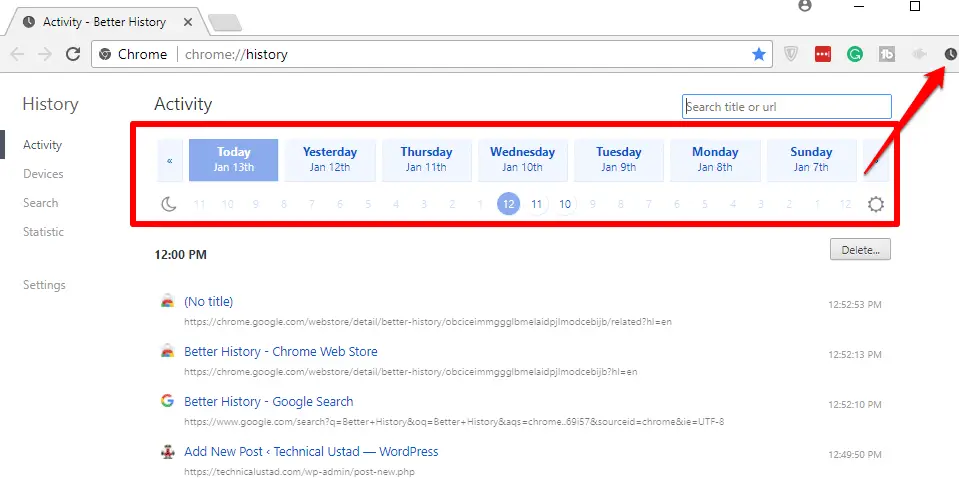This screenshot has height=478, width=959.
Task: Click the Better History clock extension icon
Action: [x=950, y=54]
